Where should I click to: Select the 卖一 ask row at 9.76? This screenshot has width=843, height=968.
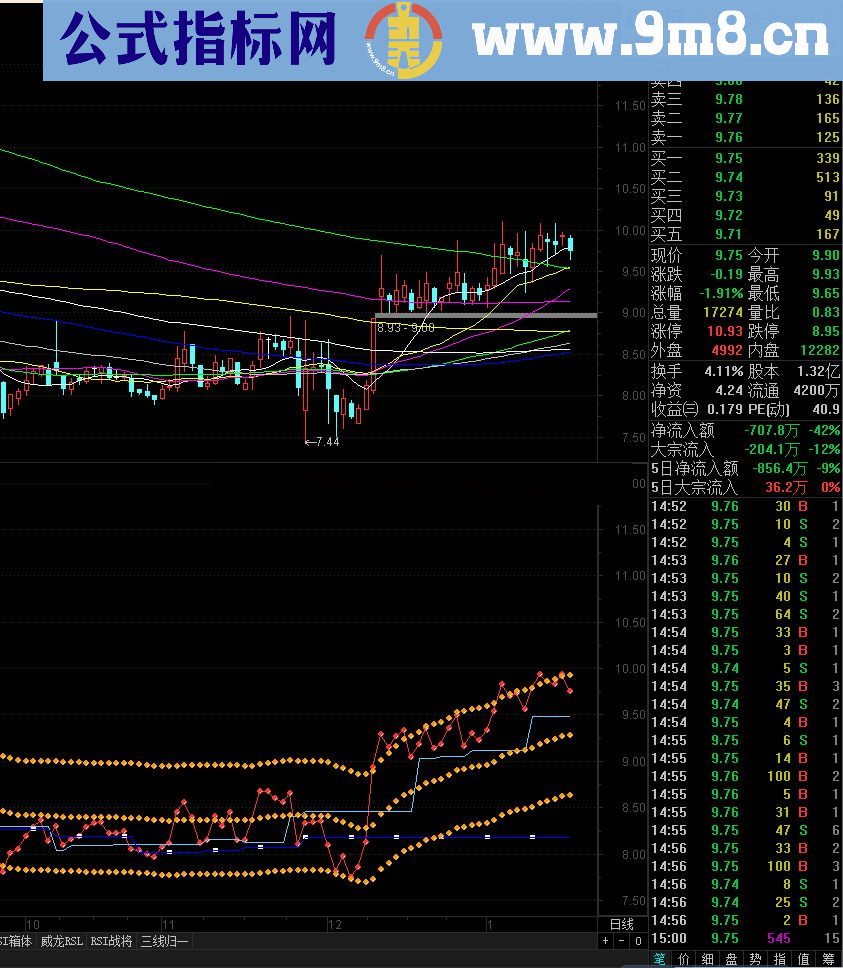coord(745,137)
